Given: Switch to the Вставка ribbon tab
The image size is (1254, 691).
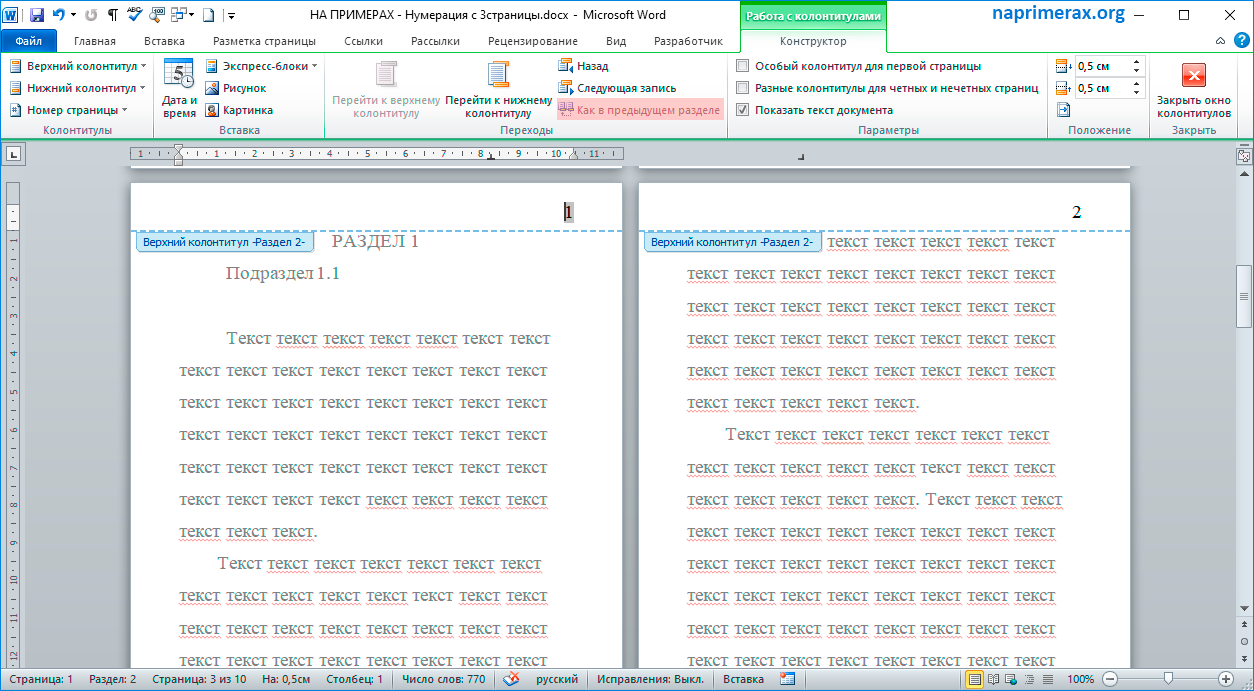Looking at the screenshot, I should (x=164, y=41).
